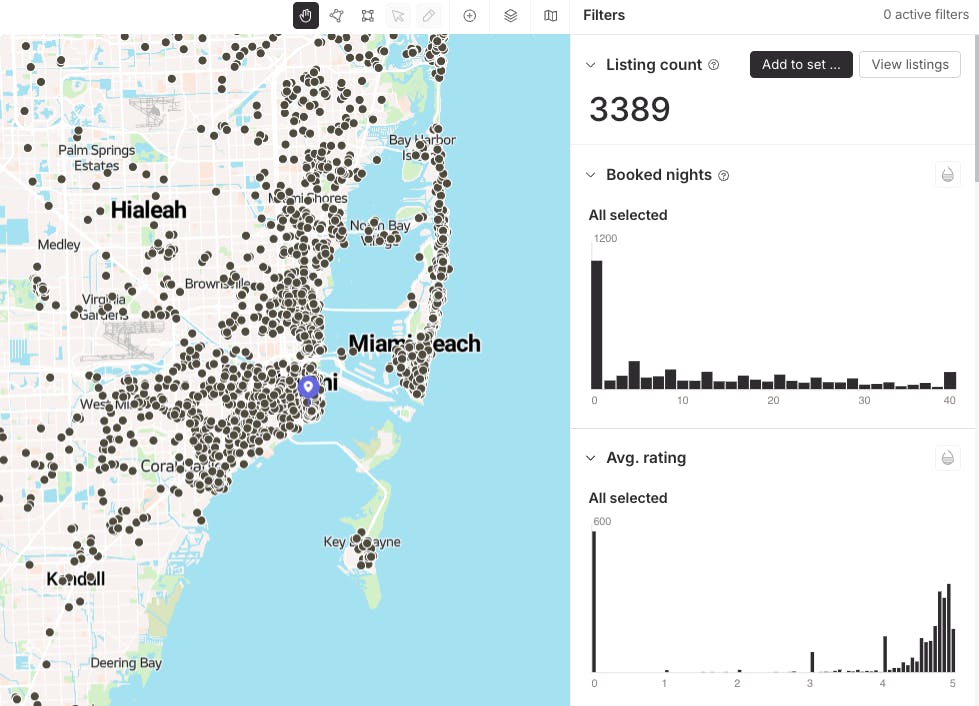Click the View listings button
The height and width of the screenshot is (706, 979).
point(910,64)
